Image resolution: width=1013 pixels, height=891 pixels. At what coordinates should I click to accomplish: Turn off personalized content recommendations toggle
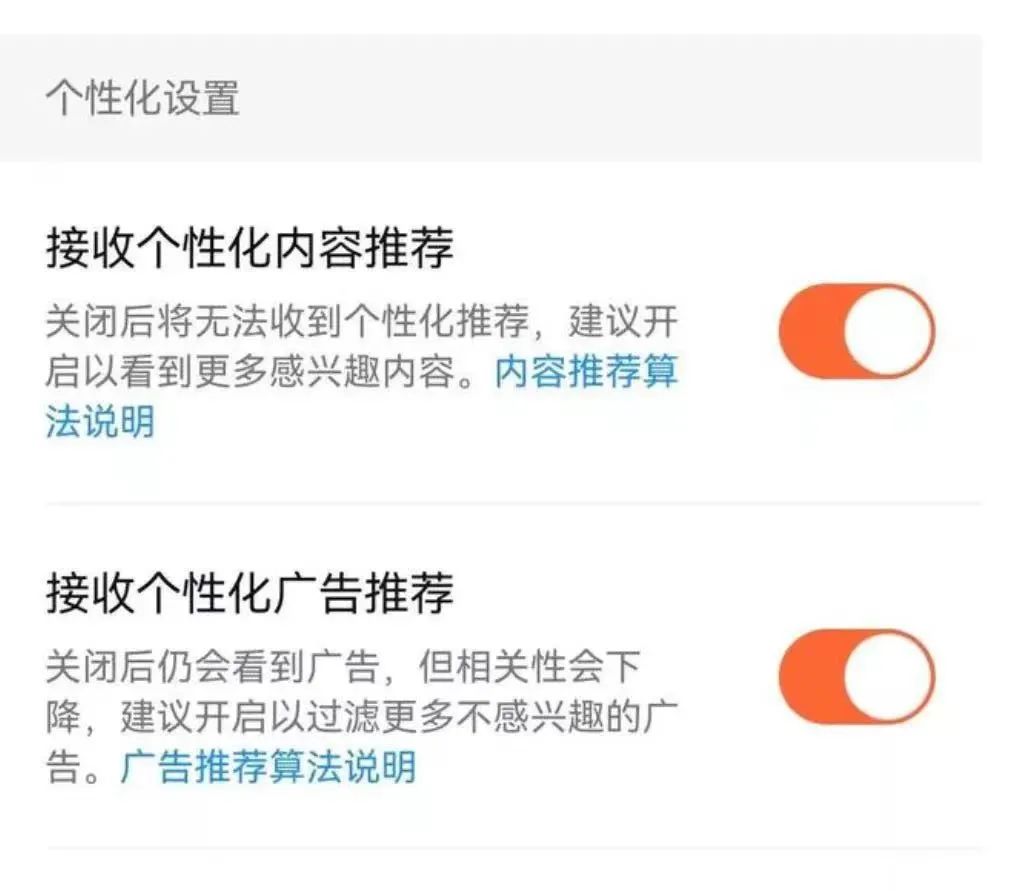pyautogui.click(x=856, y=331)
